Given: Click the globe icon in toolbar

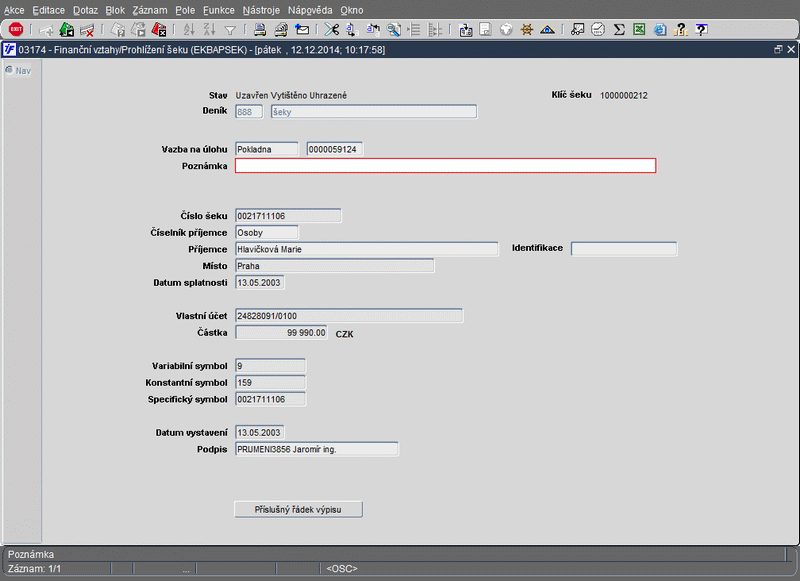Looking at the screenshot, I should click(x=506, y=30).
